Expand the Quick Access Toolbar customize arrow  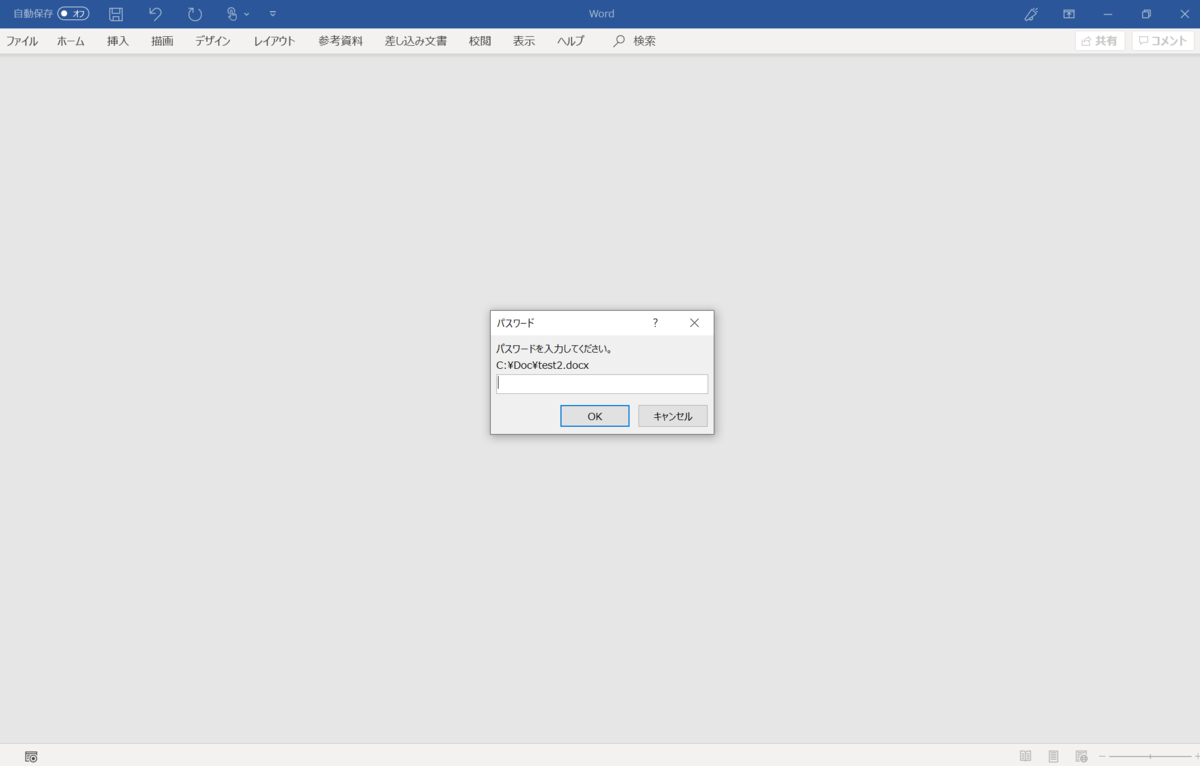[273, 14]
